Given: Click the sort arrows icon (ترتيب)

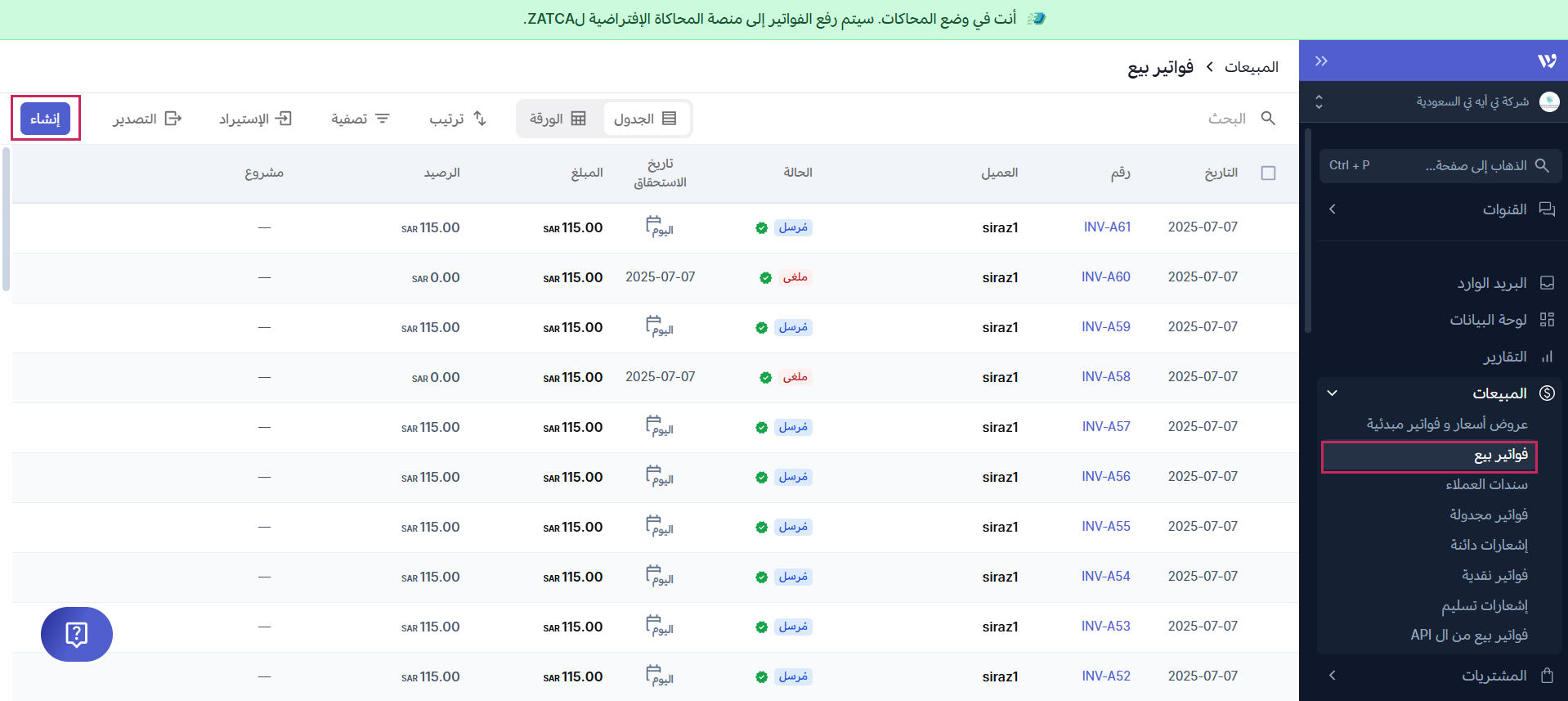Looking at the screenshot, I should (480, 119).
